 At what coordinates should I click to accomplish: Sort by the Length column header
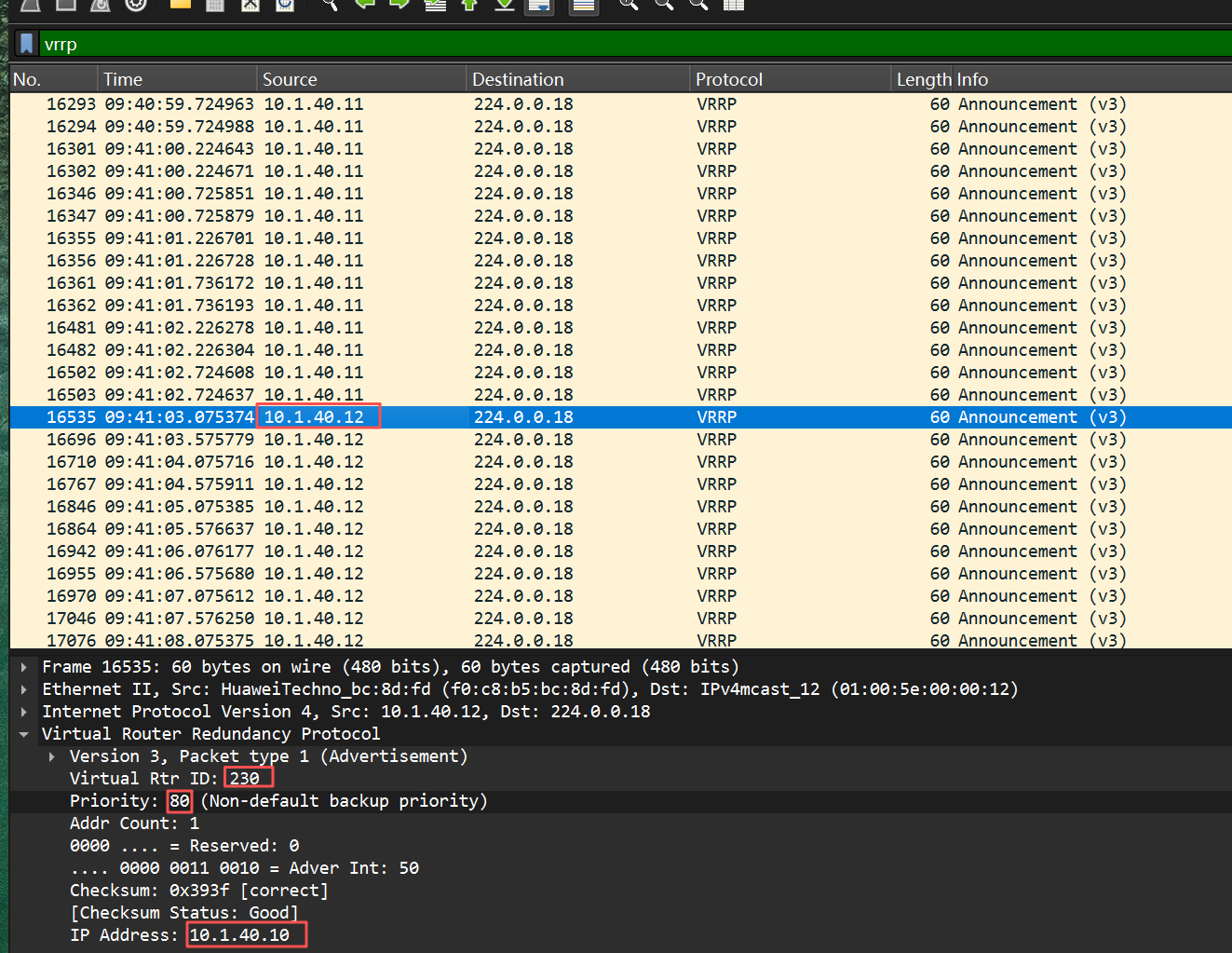click(x=922, y=80)
